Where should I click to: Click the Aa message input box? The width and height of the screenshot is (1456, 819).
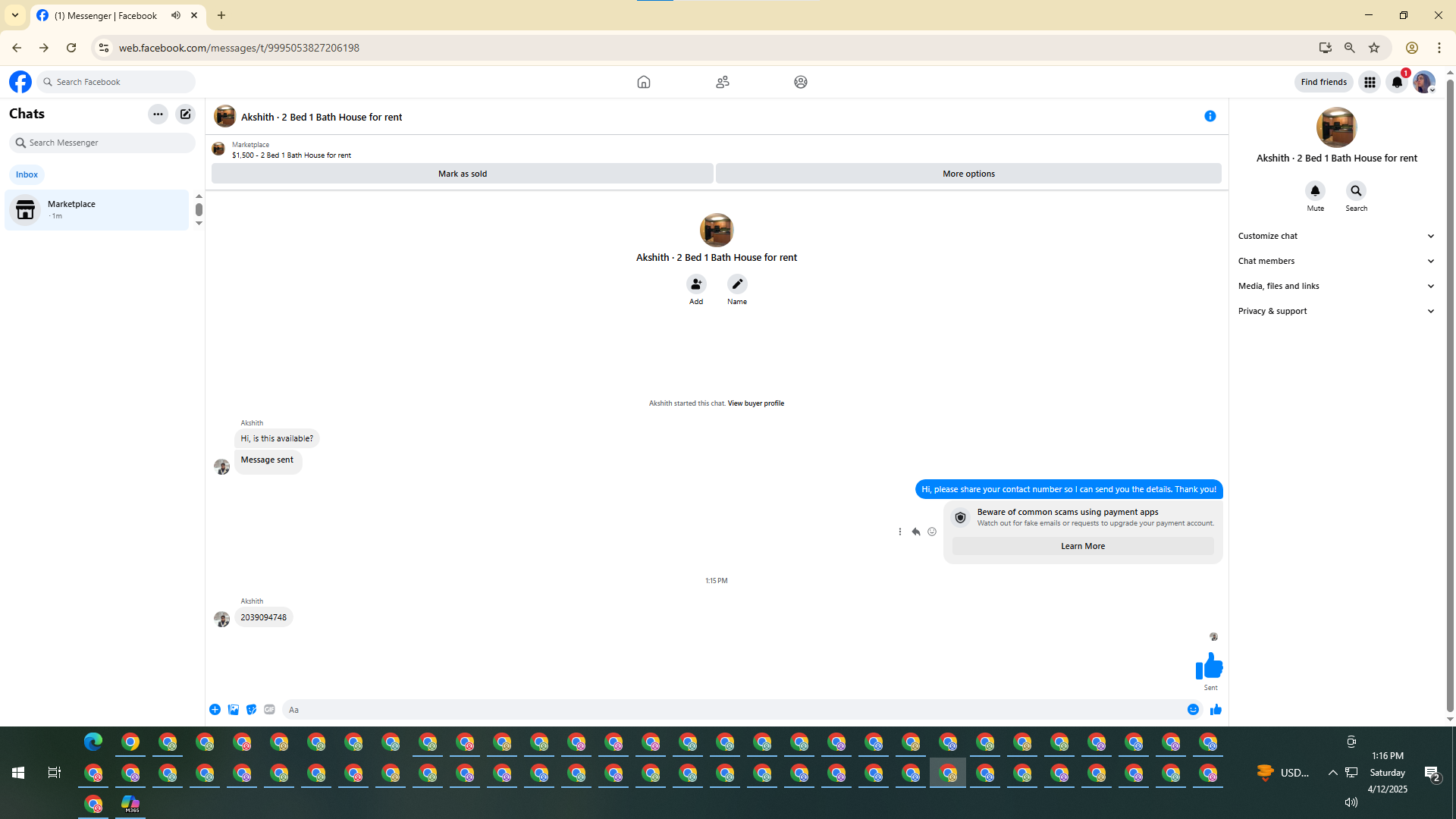click(732, 710)
